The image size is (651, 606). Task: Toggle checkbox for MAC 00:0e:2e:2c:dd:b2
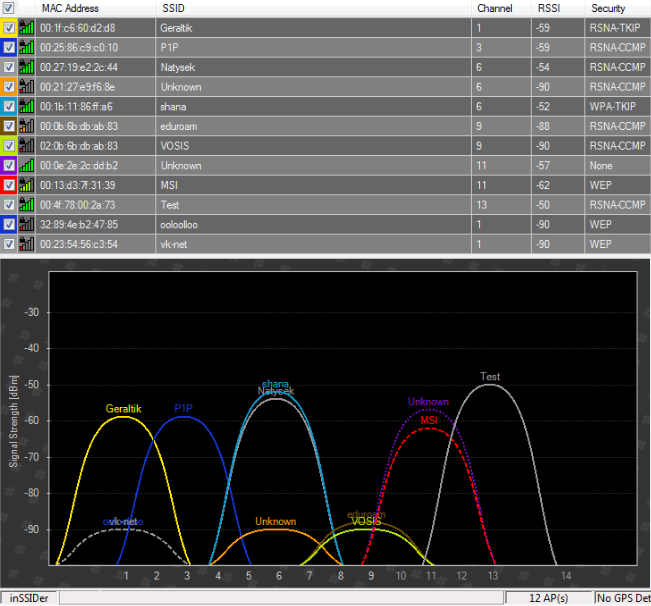pyautogui.click(x=9, y=166)
